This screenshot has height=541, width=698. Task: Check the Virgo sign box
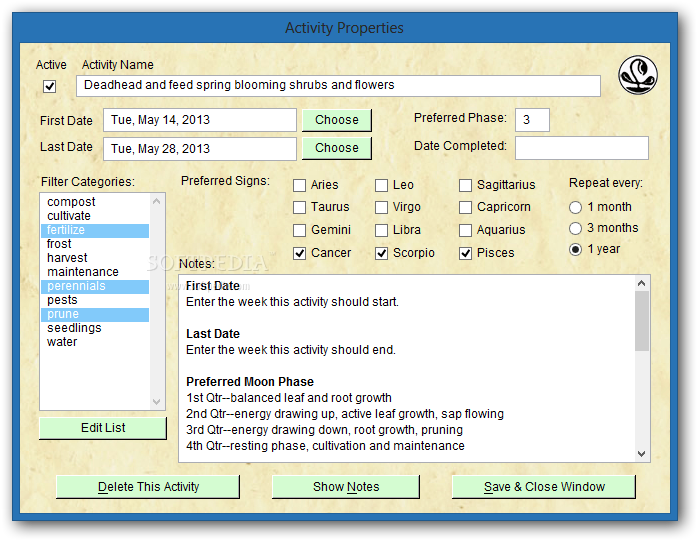[381, 207]
